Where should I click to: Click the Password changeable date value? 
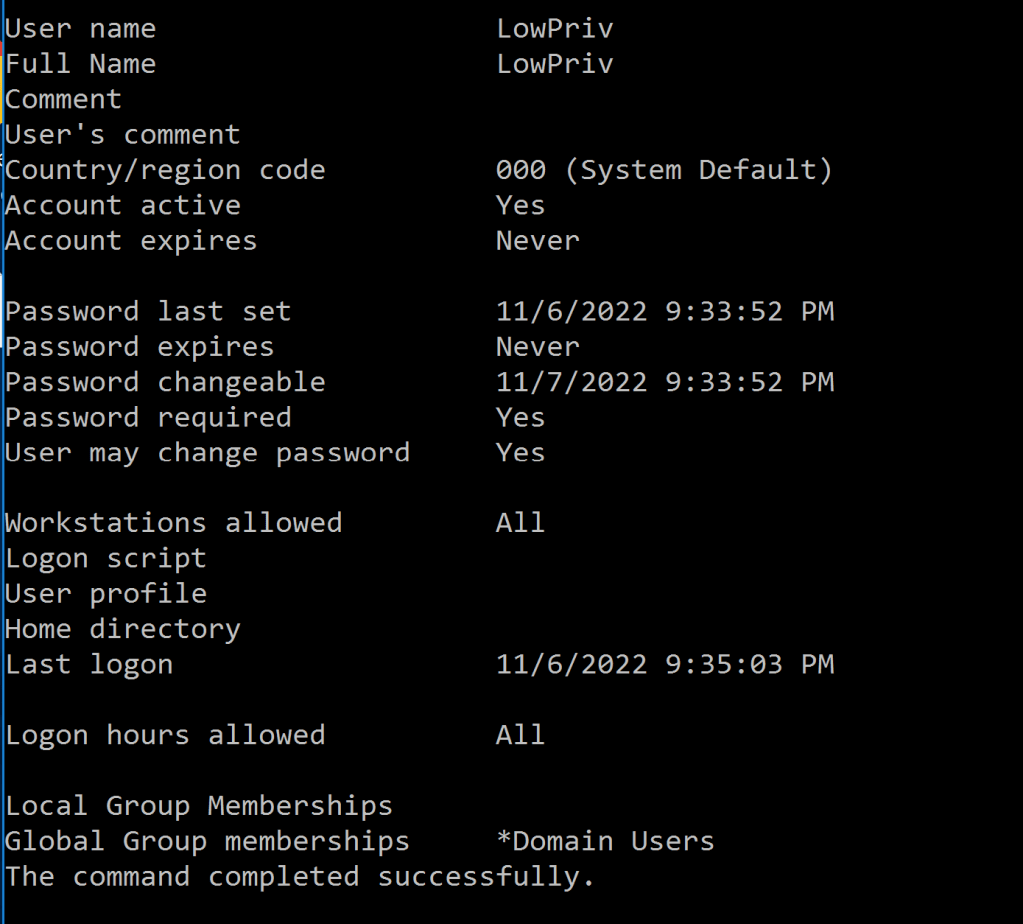pyautogui.click(x=664, y=382)
